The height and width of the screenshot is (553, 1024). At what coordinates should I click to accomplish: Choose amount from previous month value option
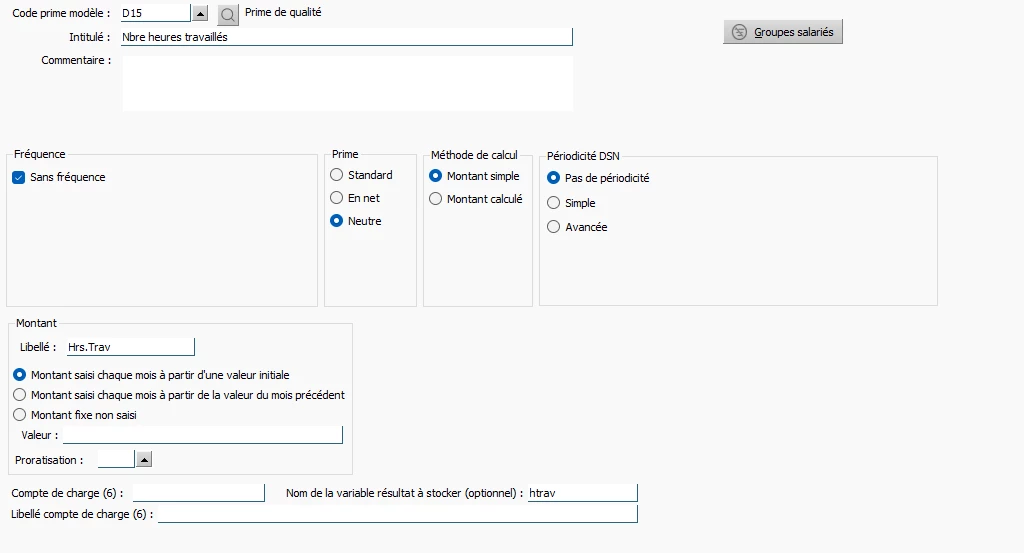tap(20, 395)
